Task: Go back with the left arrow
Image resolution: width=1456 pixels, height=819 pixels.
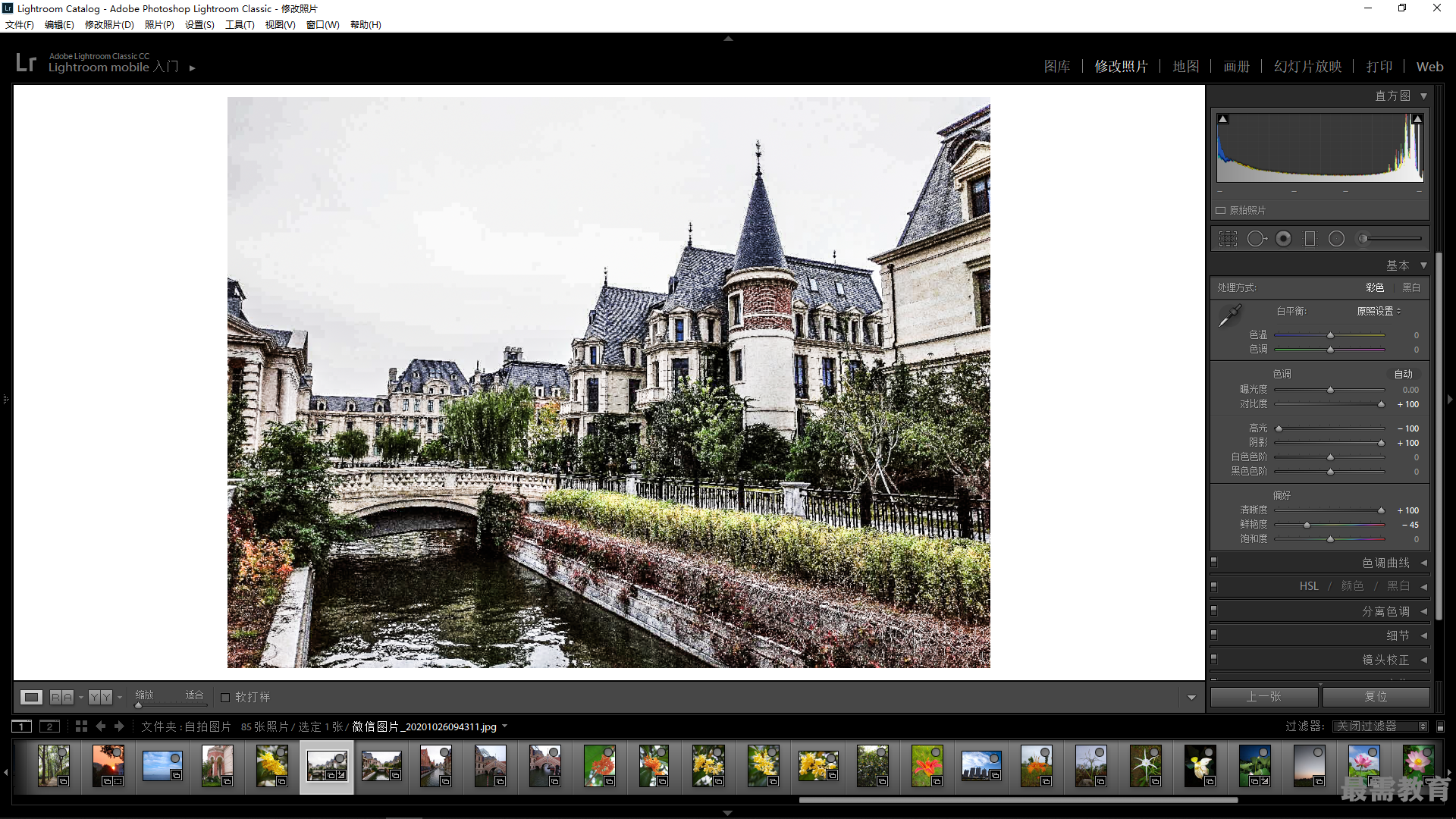Action: tap(100, 726)
